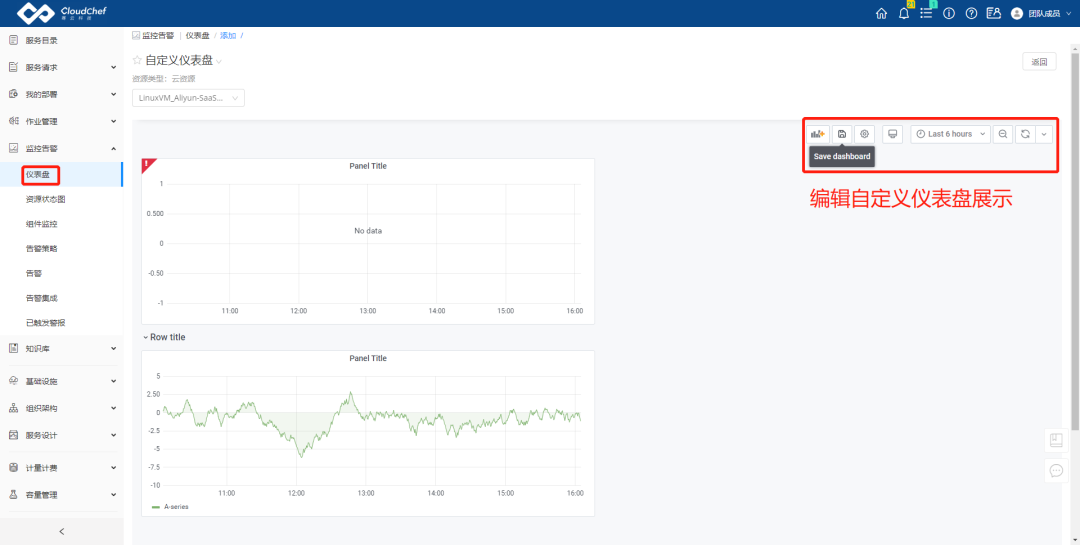The image size is (1080, 545).
Task: Open the task list icon in header
Action: coord(926,13)
